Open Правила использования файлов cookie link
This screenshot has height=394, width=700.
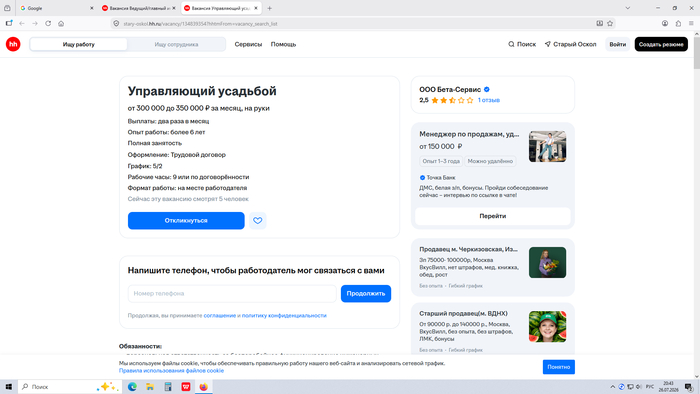(171, 371)
